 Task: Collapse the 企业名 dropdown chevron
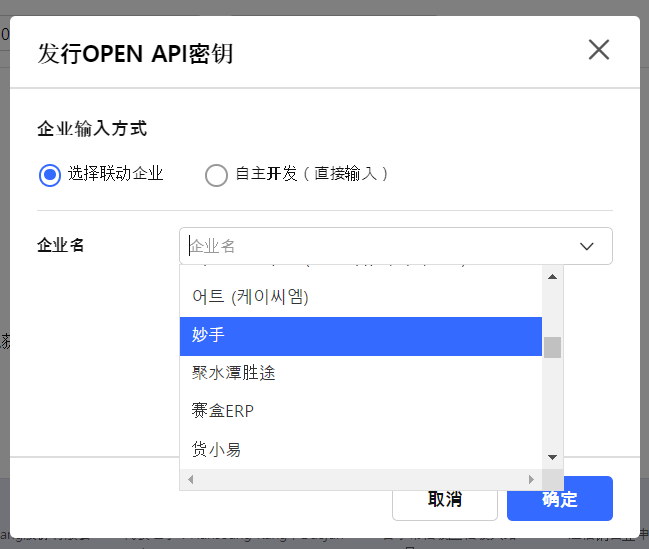[x=587, y=246]
